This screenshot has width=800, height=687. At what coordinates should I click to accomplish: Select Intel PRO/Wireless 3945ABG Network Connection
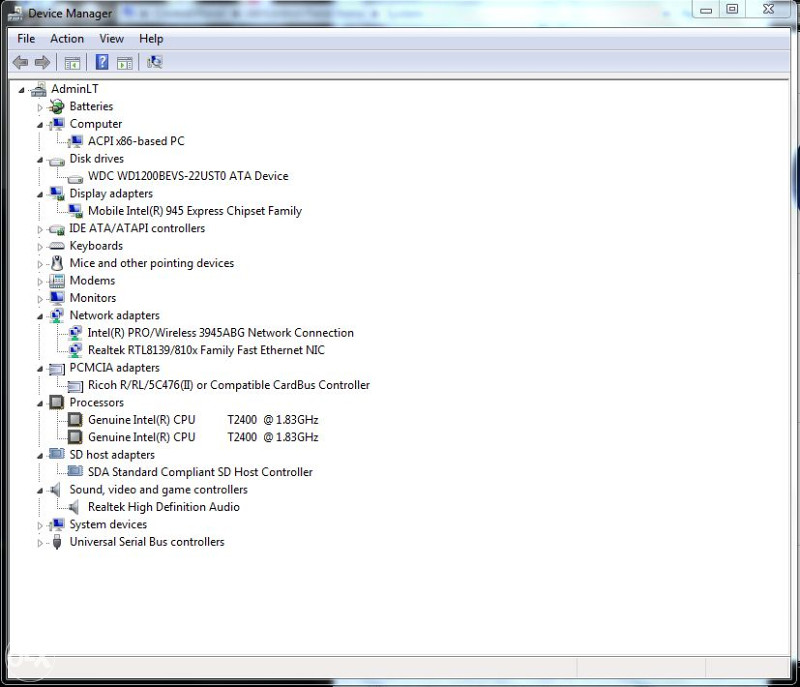[220, 333]
